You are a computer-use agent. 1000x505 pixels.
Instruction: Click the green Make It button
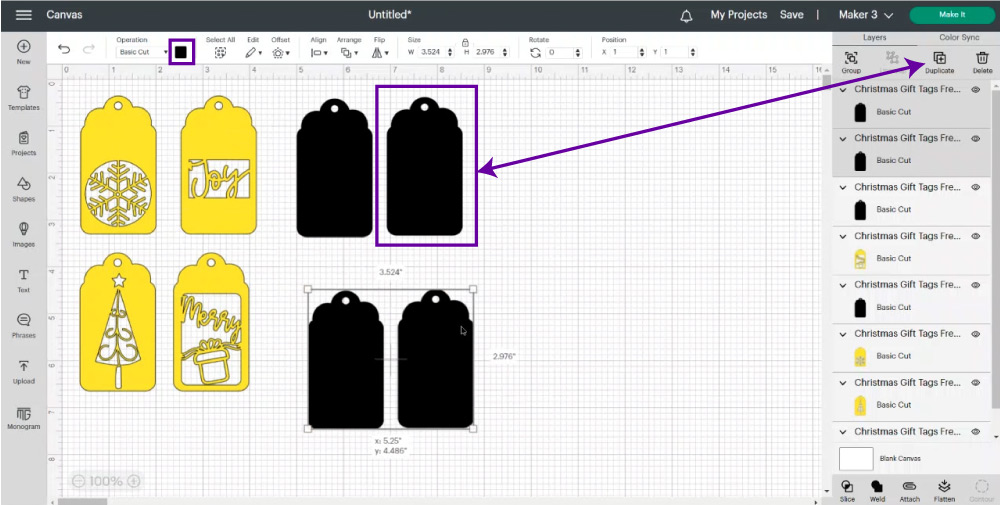(951, 15)
